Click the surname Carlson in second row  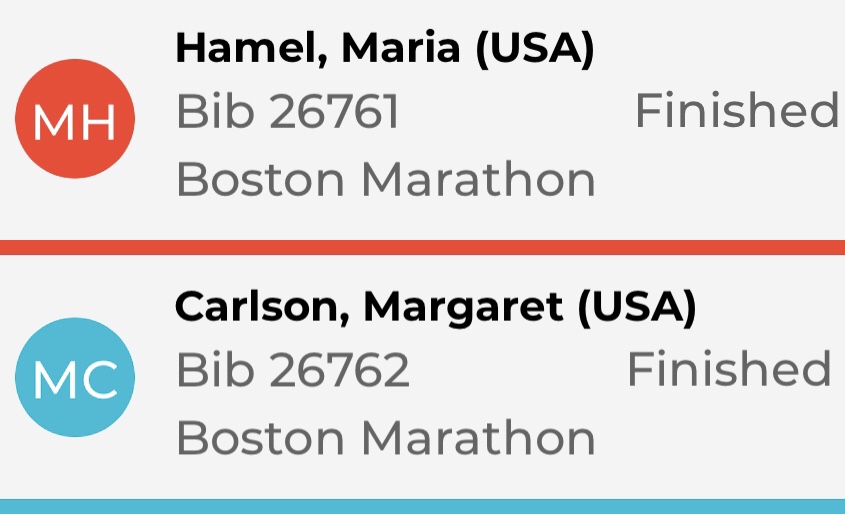[x=262, y=307]
